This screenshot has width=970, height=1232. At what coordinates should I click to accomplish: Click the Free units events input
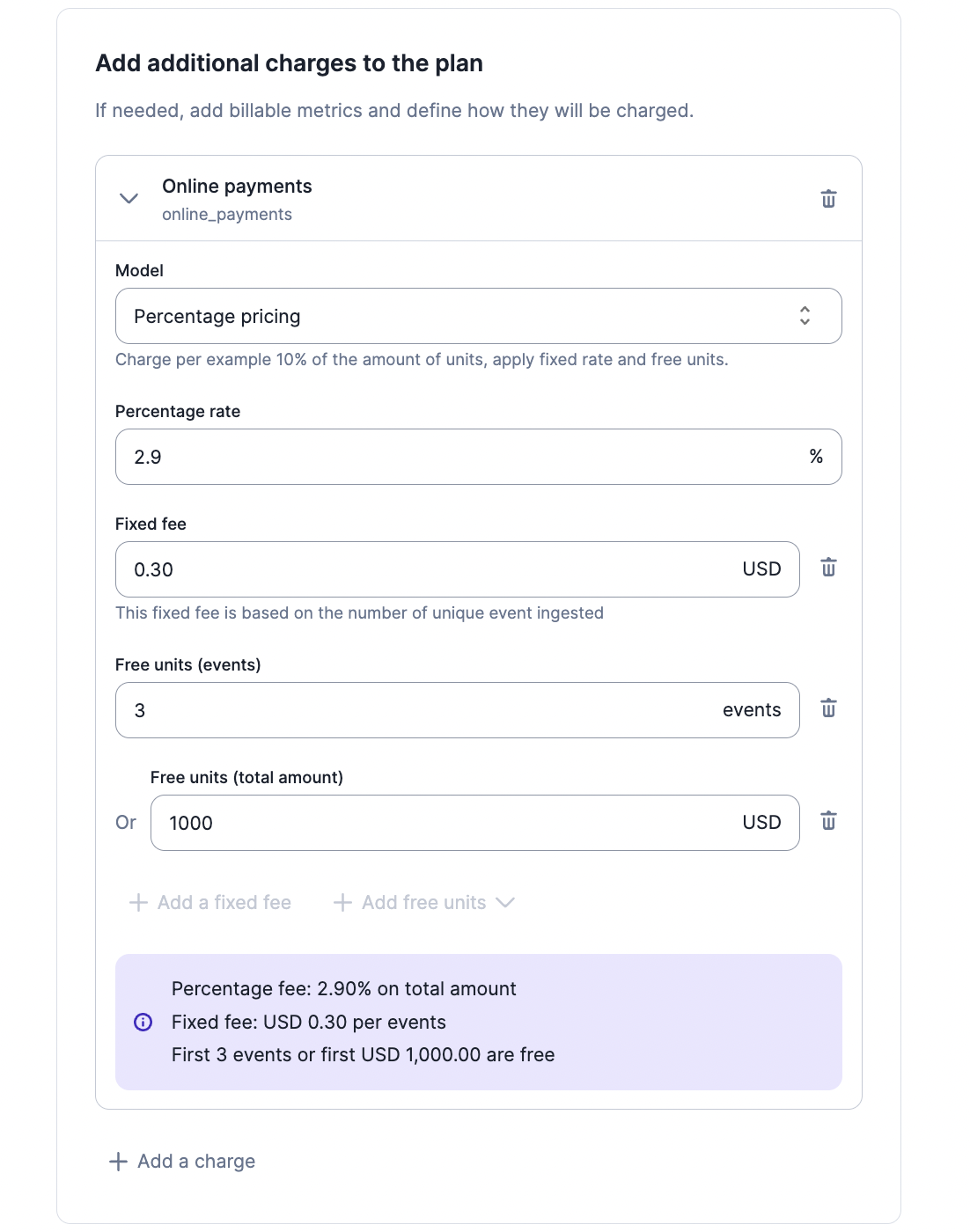[x=458, y=710]
